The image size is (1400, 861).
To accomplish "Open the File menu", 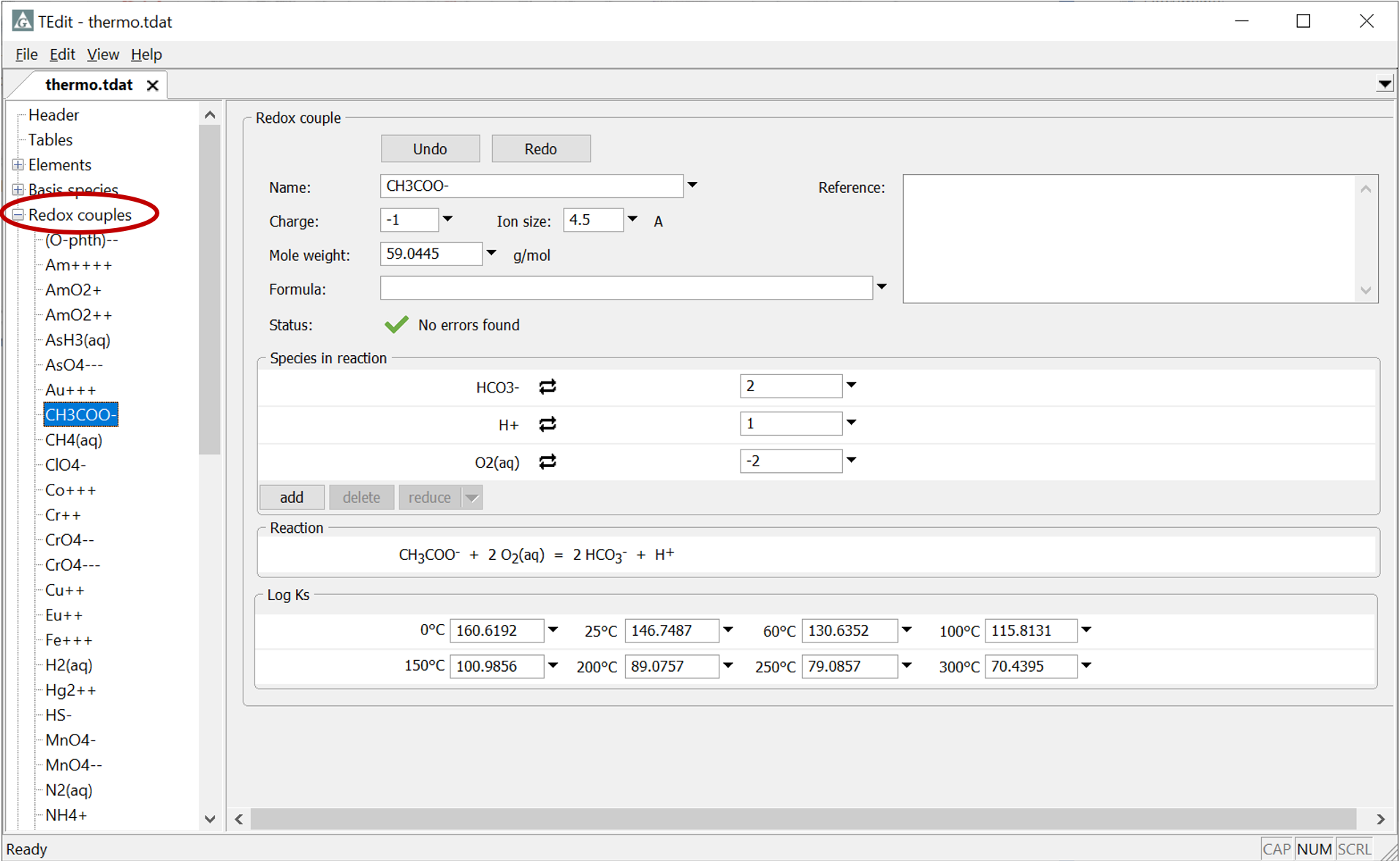I will point(26,54).
